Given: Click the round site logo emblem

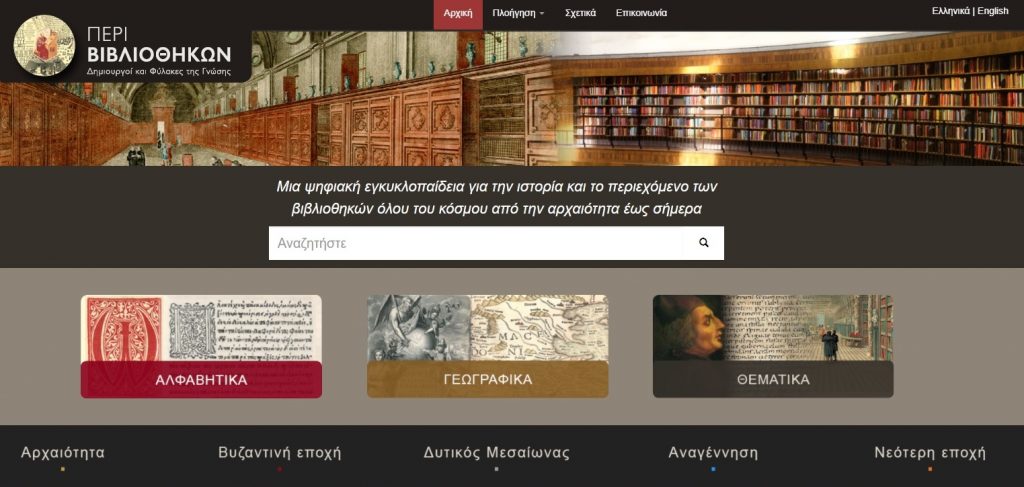Looking at the screenshot, I should pos(44,46).
